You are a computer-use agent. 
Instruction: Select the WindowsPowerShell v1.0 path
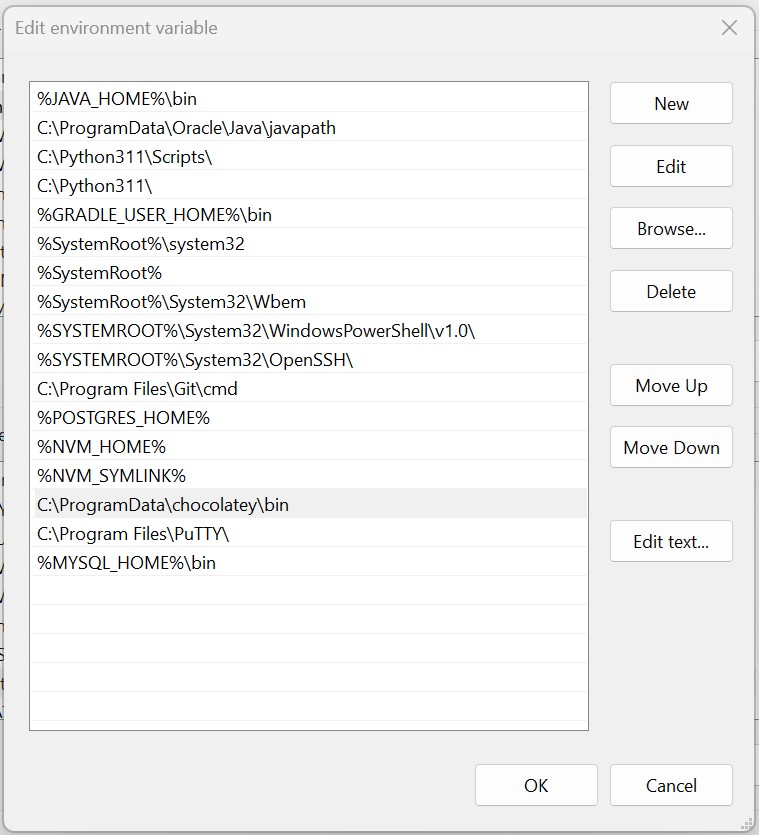point(256,331)
